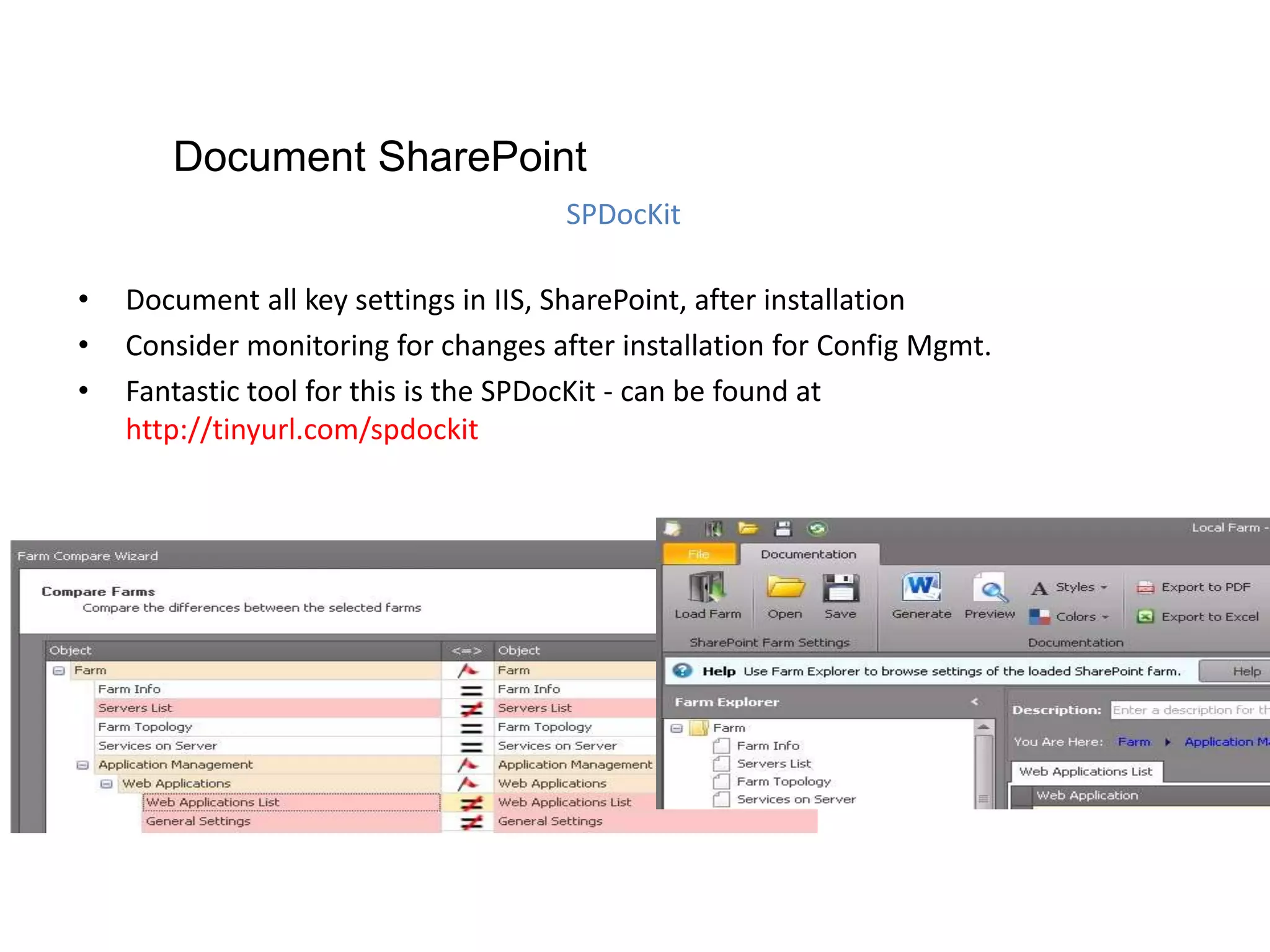
Task: Select Farm Info in Farm Explorer
Action: (768, 746)
